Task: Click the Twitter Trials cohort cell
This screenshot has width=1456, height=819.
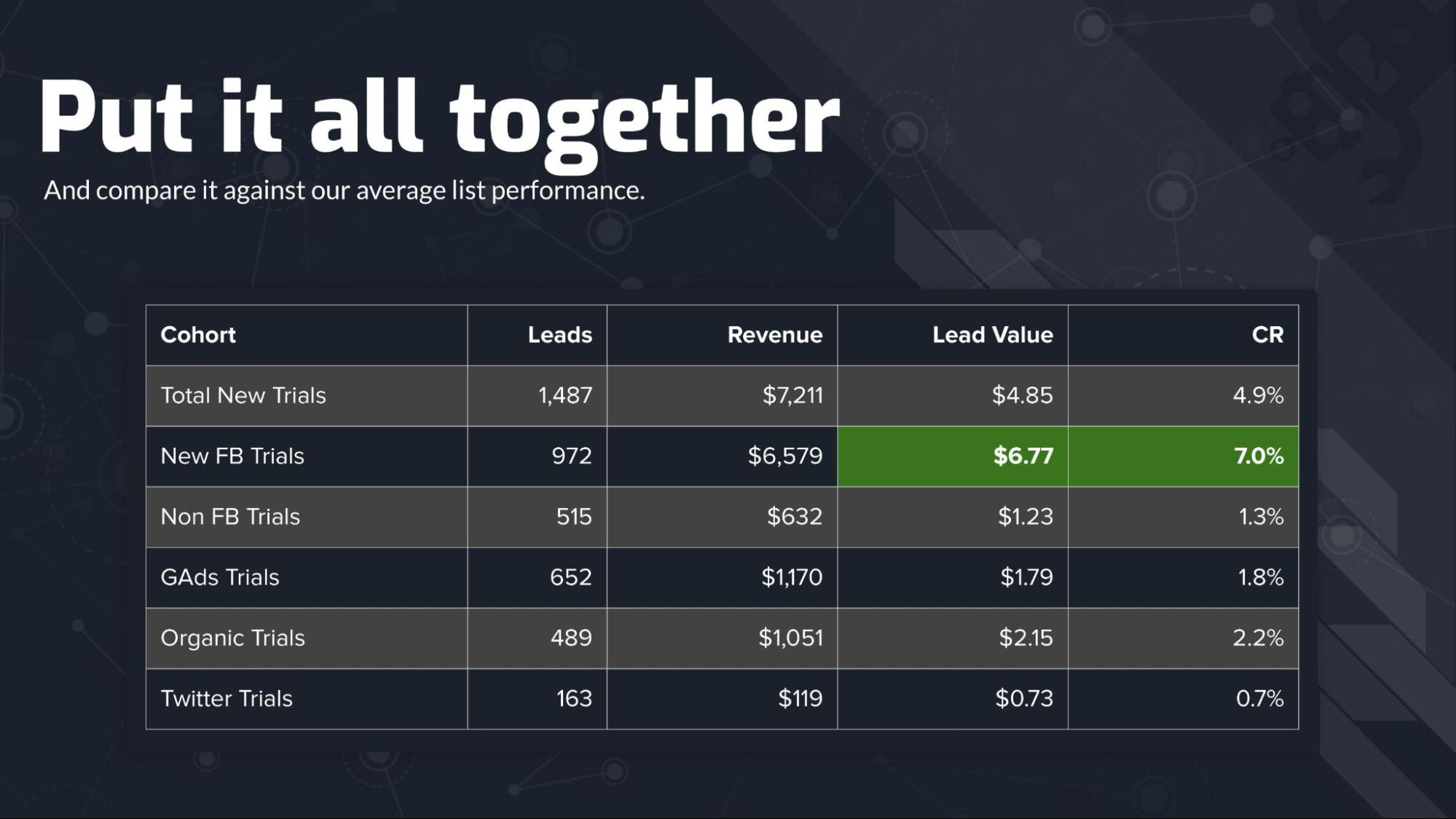Action: click(x=227, y=698)
